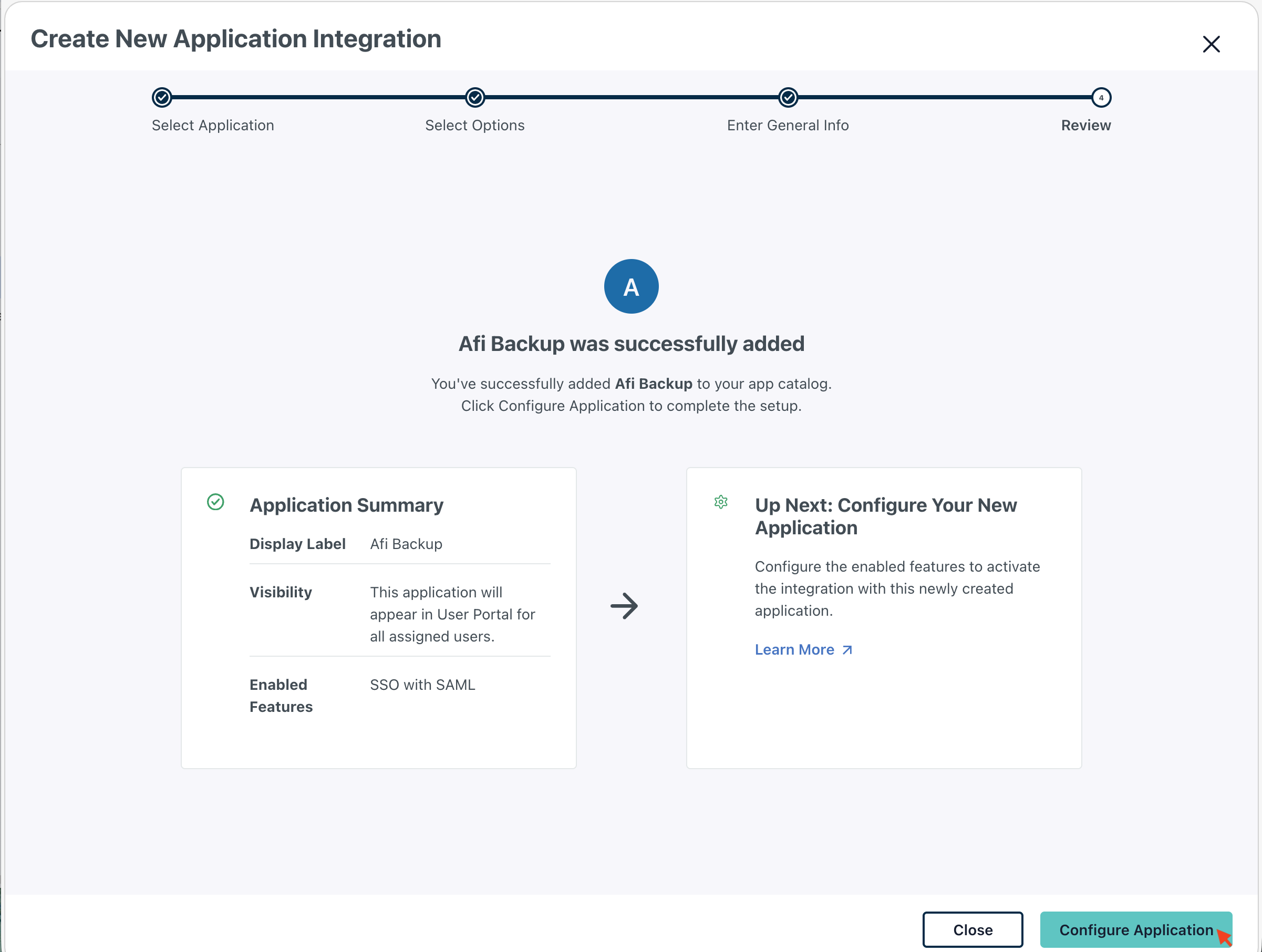
Task: Click the Select Options step checkmark
Action: [474, 98]
